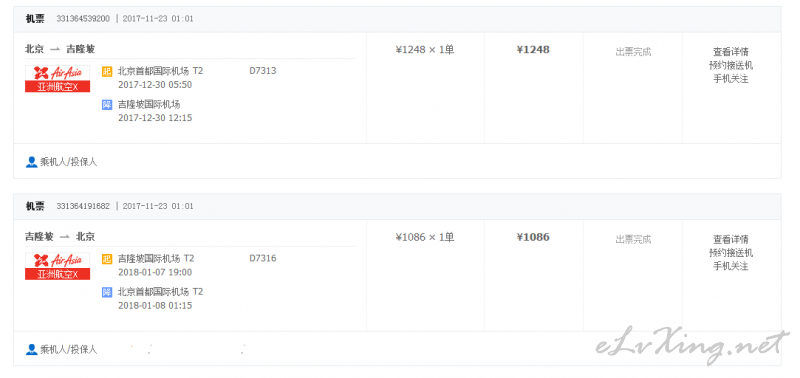Select 预约接送机 for the ¥1086 order

click(731, 253)
